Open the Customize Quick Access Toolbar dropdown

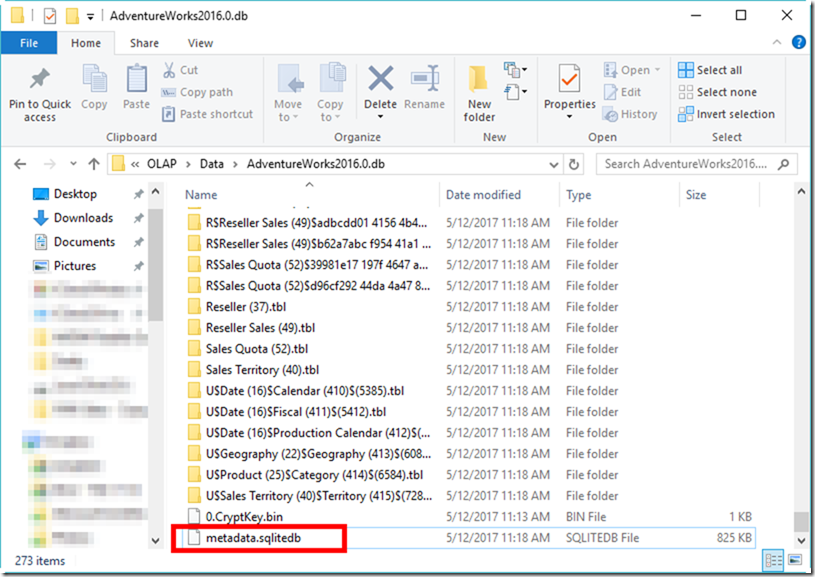pyautogui.click(x=90, y=17)
